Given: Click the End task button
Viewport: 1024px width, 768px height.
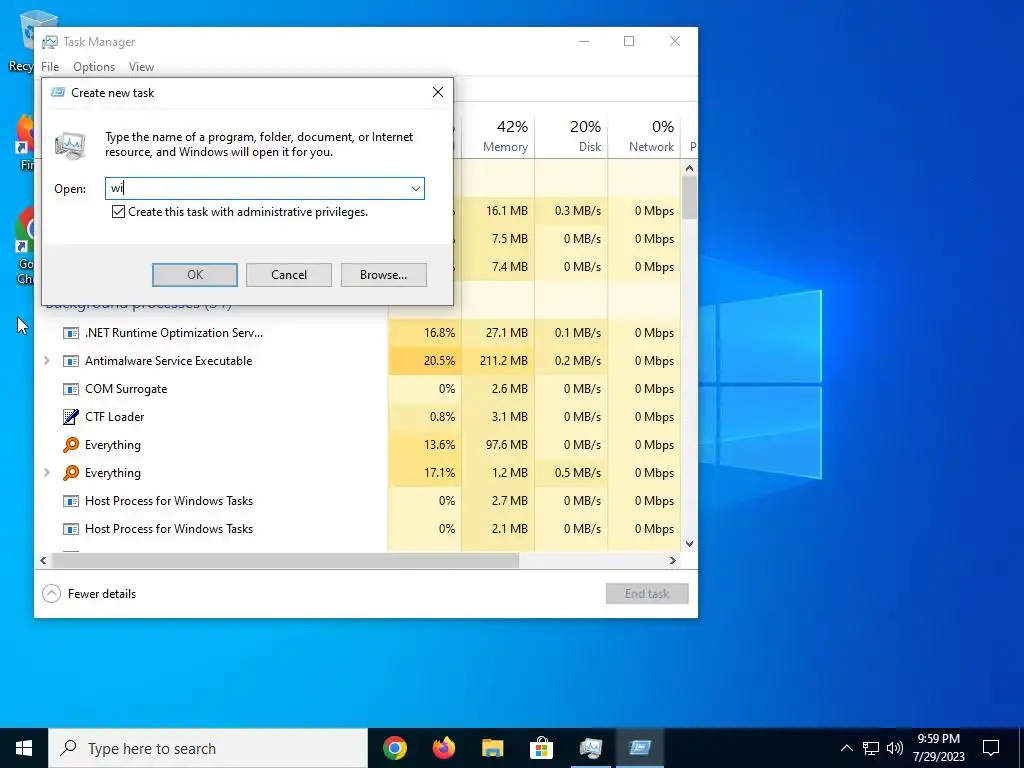Looking at the screenshot, I should pyautogui.click(x=647, y=594).
